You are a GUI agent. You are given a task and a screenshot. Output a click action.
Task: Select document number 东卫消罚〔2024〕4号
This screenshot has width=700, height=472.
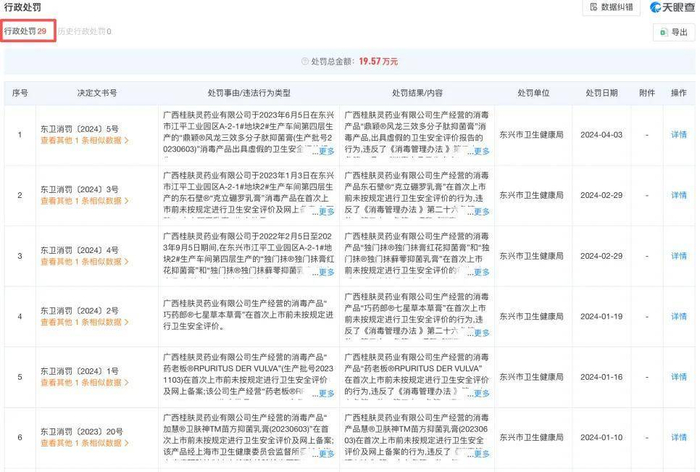(79, 251)
